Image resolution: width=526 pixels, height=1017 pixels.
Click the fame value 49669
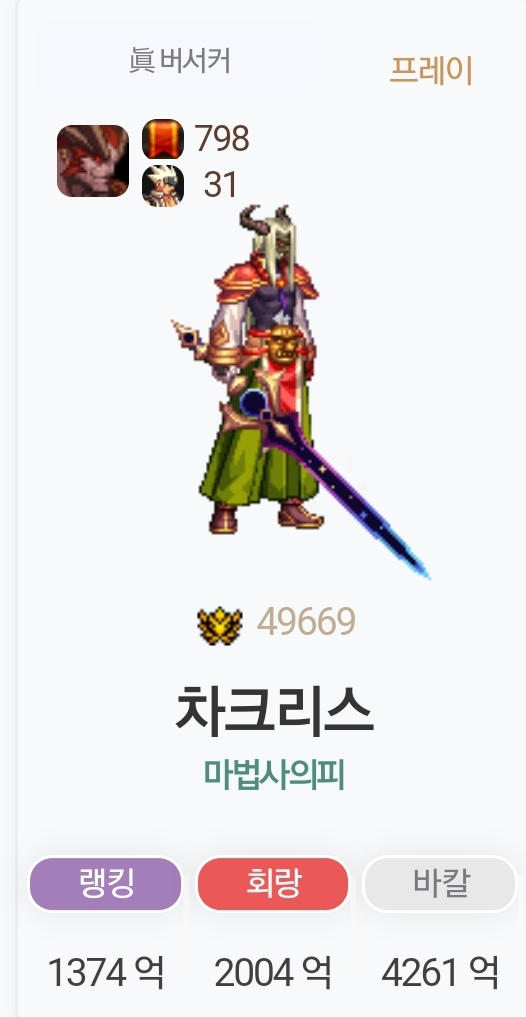coord(306,623)
